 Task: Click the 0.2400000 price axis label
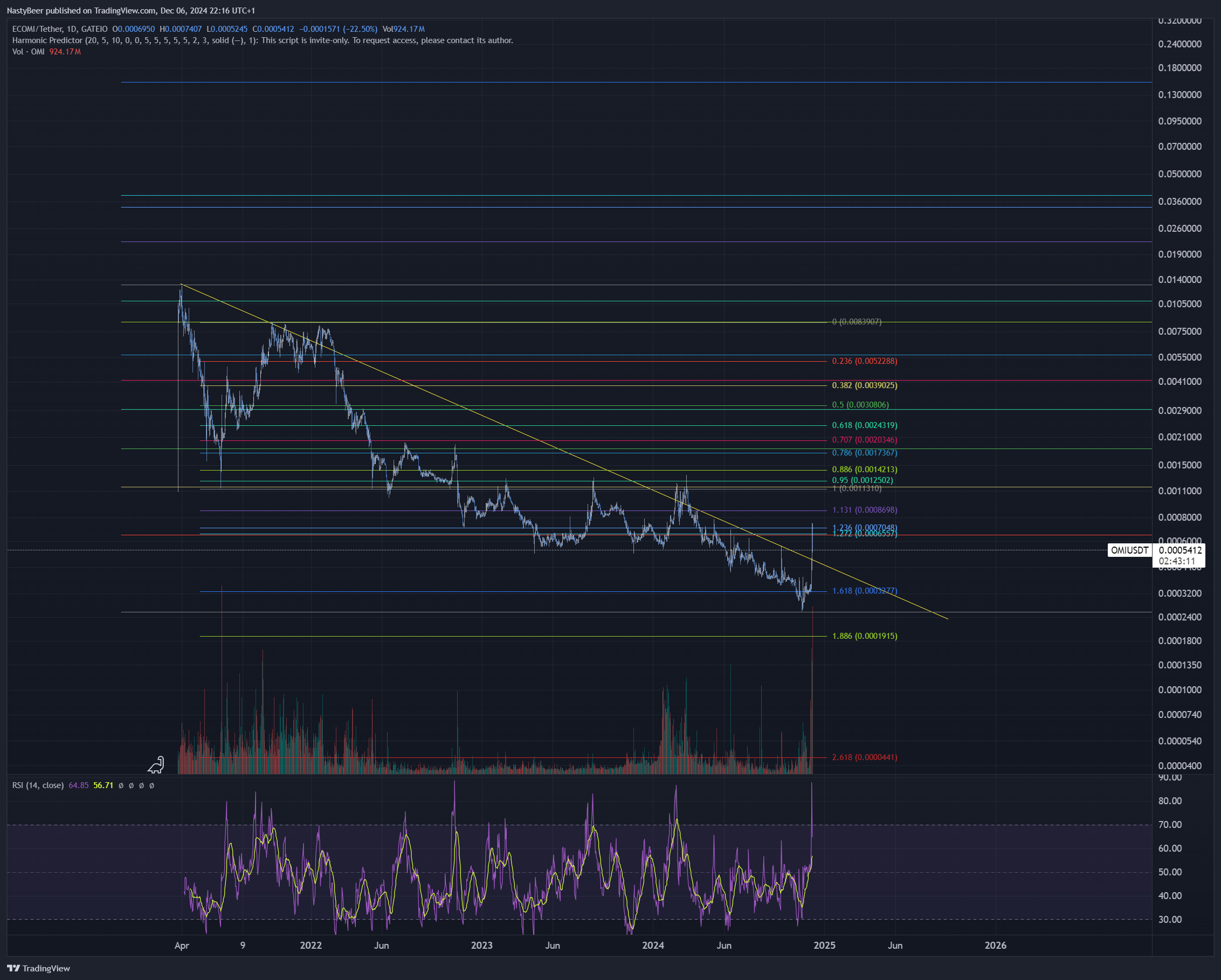click(1179, 44)
